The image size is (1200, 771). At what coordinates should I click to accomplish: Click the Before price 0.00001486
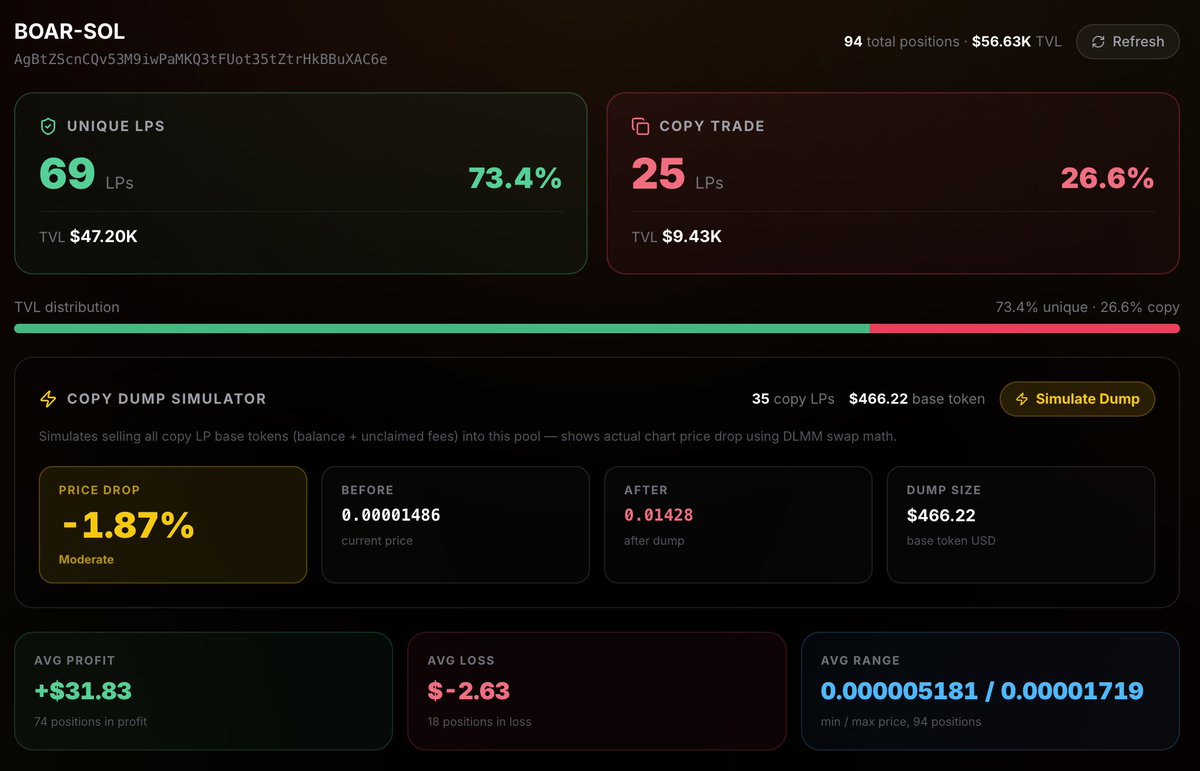tap(391, 516)
